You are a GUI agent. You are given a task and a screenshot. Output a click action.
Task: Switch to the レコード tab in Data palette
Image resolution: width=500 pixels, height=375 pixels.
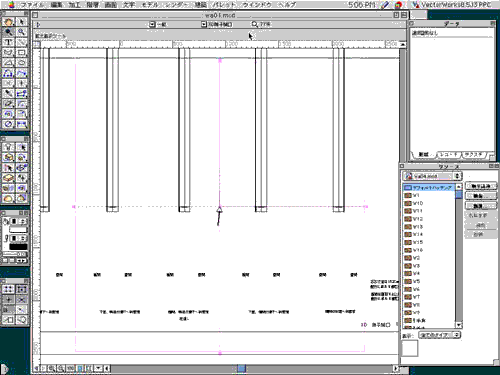pyautogui.click(x=448, y=155)
